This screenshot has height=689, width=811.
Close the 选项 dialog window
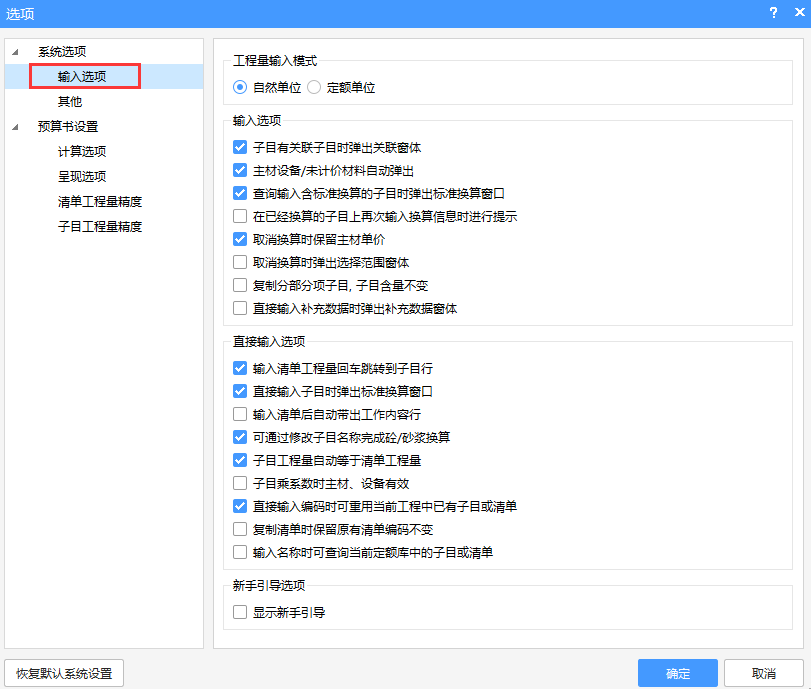[x=796, y=12]
